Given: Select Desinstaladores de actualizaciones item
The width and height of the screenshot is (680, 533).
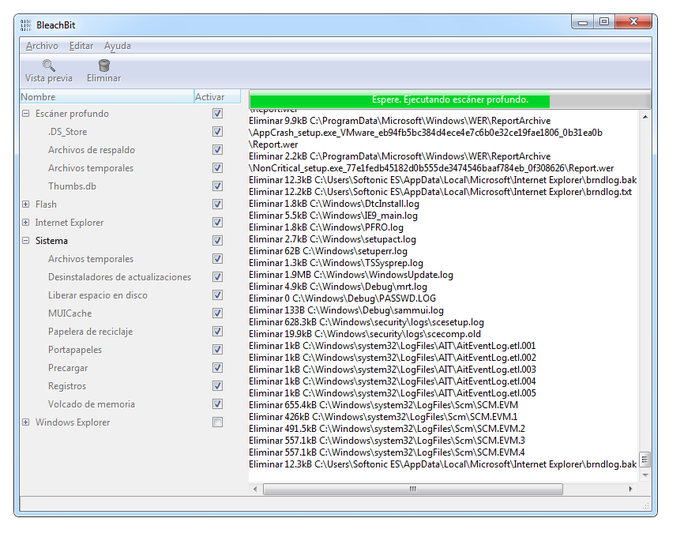Looking at the screenshot, I should 120,277.
